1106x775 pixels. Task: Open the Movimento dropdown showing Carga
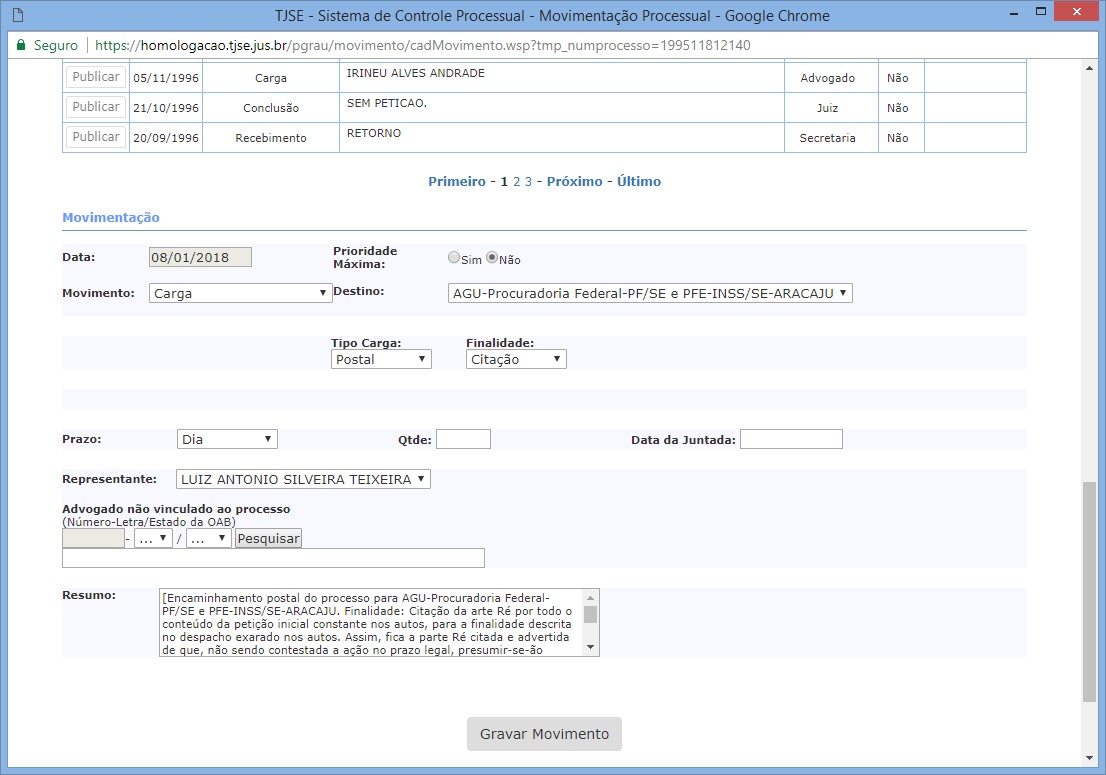(x=240, y=293)
